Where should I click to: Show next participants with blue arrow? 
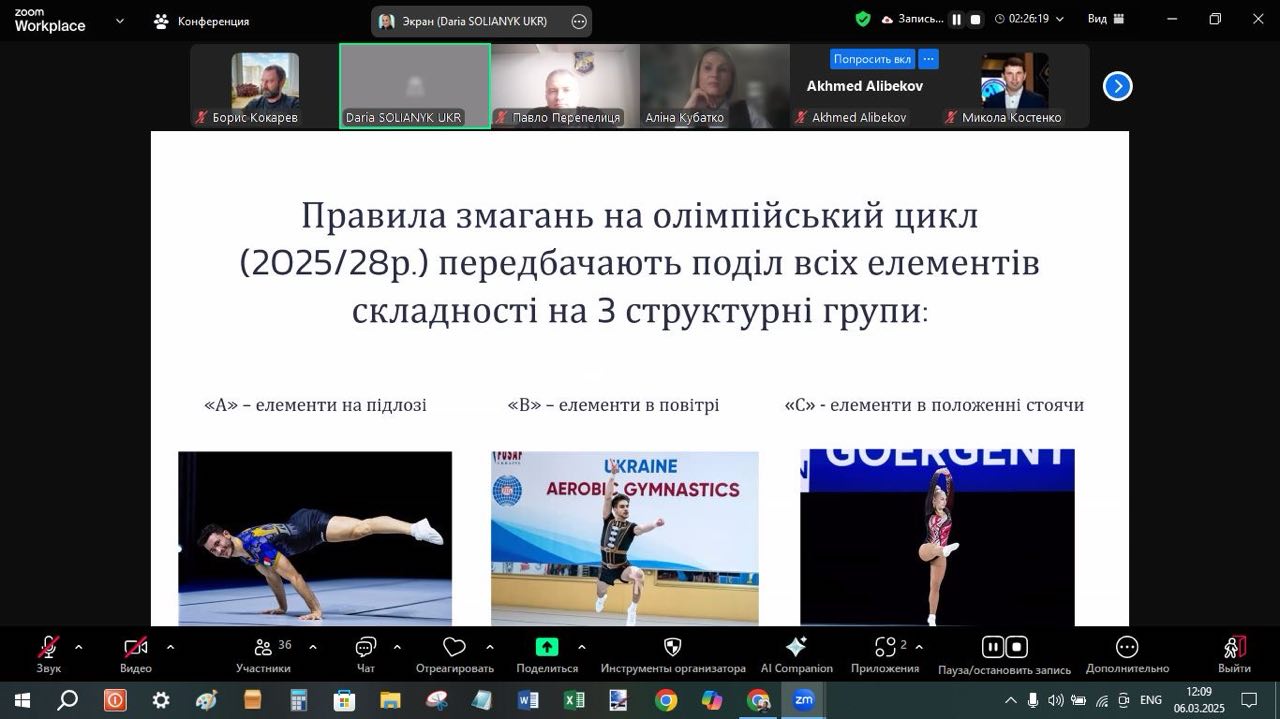coord(1117,87)
